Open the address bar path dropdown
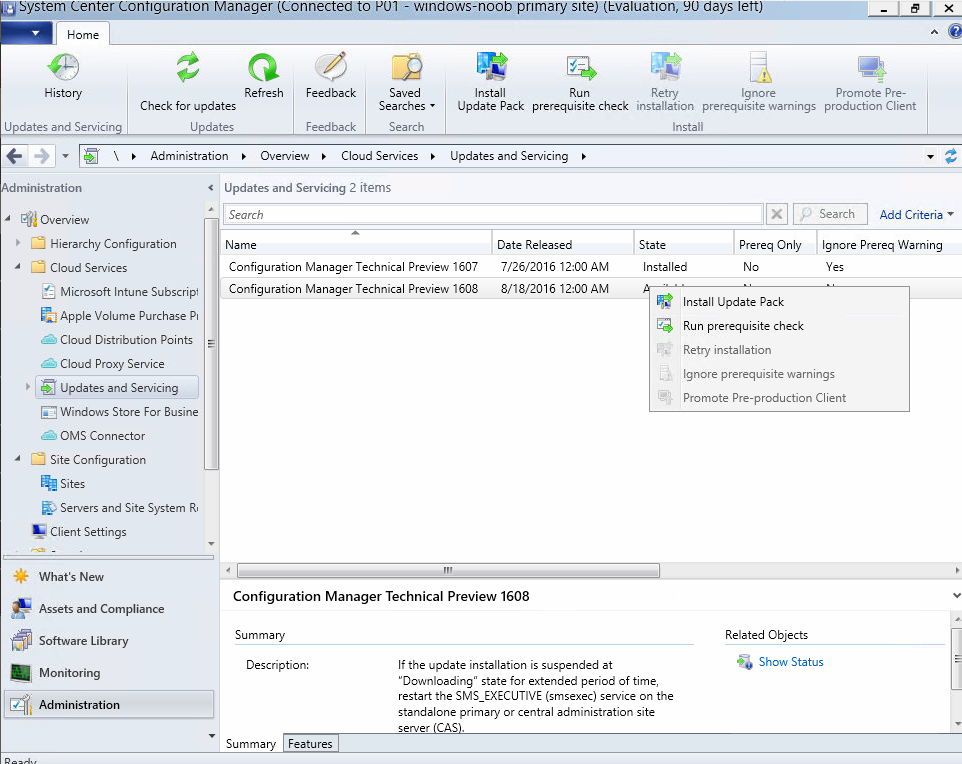 (x=930, y=156)
